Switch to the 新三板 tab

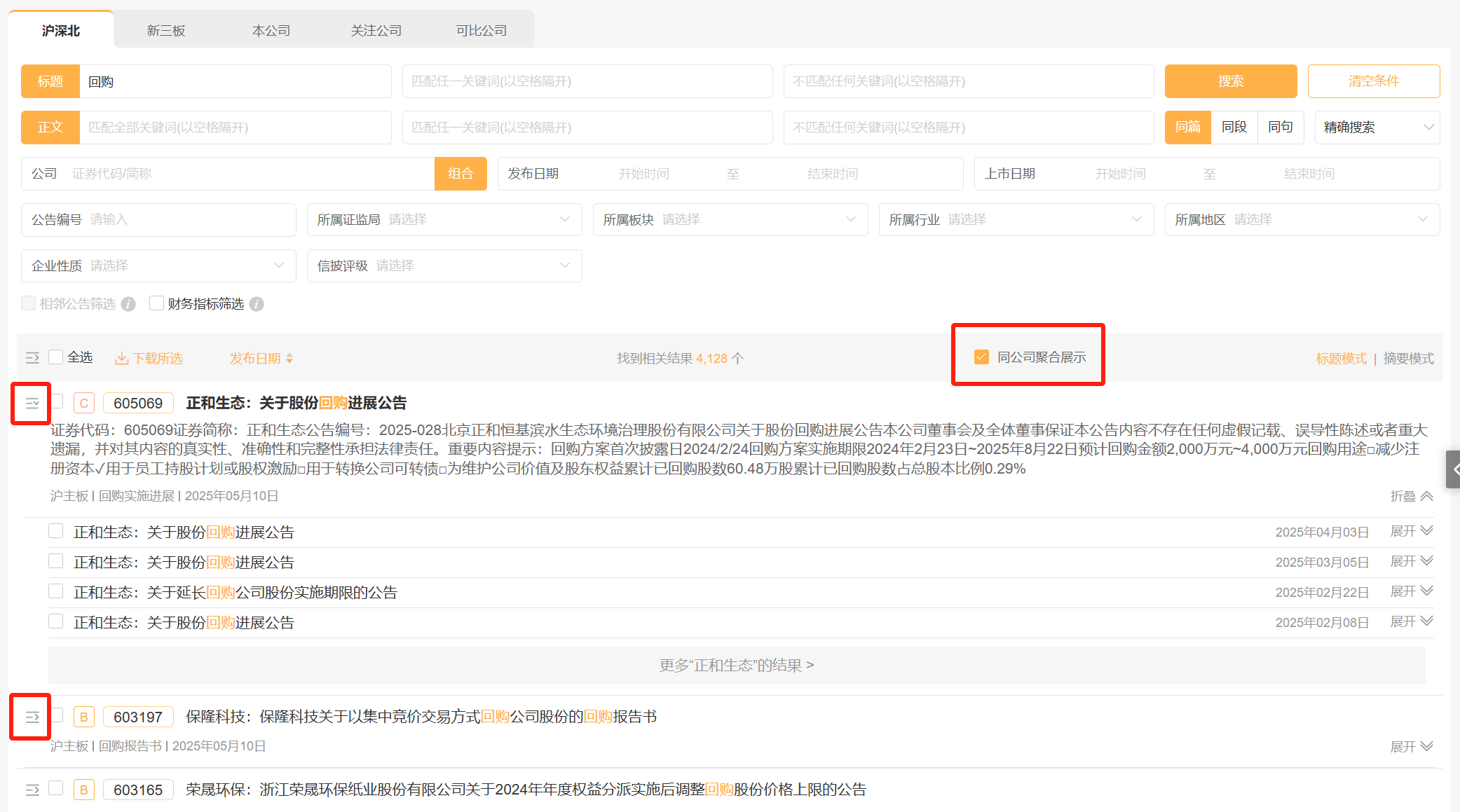(x=166, y=31)
